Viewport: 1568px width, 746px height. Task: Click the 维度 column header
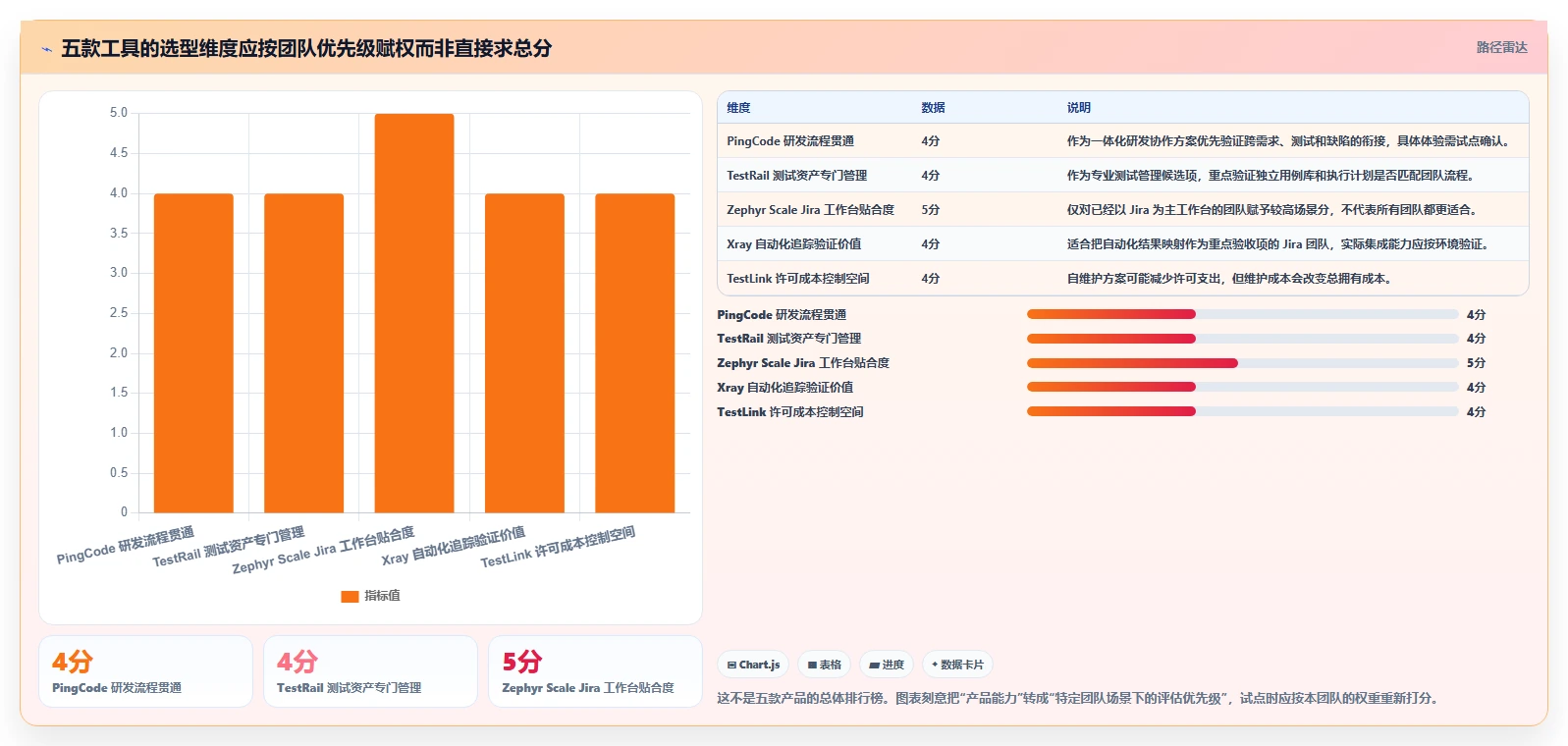[738, 108]
